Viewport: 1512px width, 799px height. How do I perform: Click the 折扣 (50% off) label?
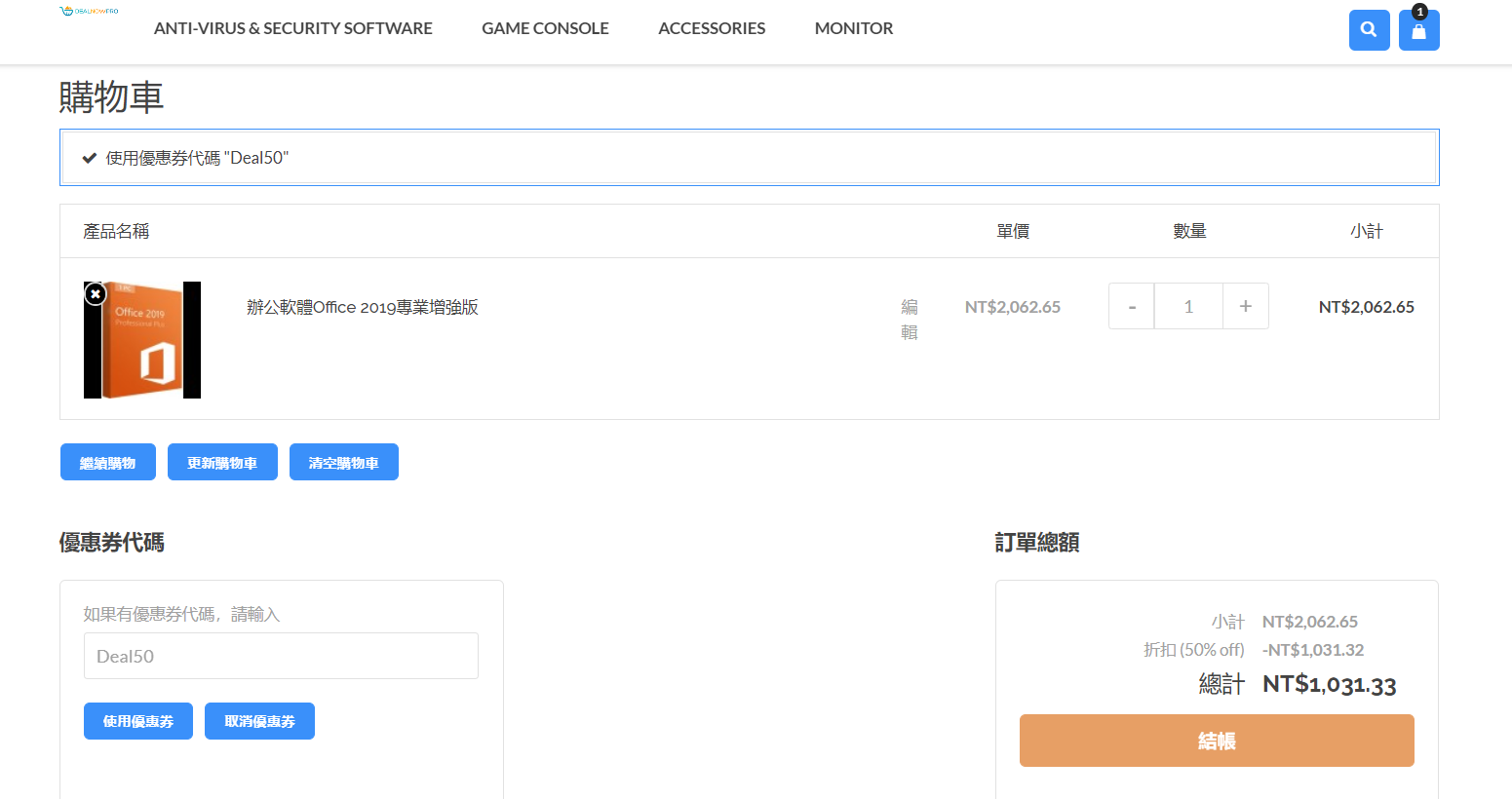pos(1194,650)
